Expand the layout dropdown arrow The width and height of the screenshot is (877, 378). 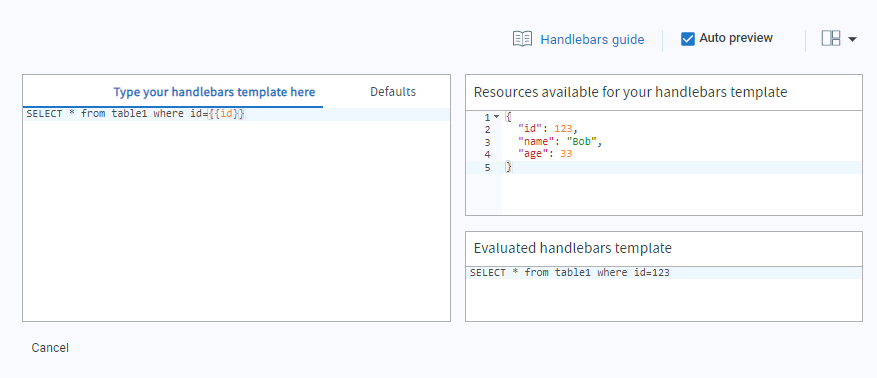pos(852,39)
